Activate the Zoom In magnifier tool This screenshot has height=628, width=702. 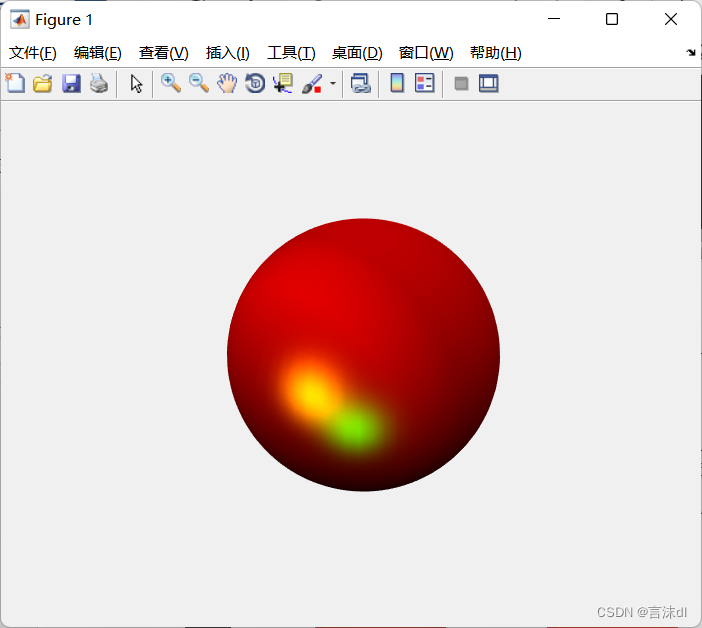coord(171,84)
